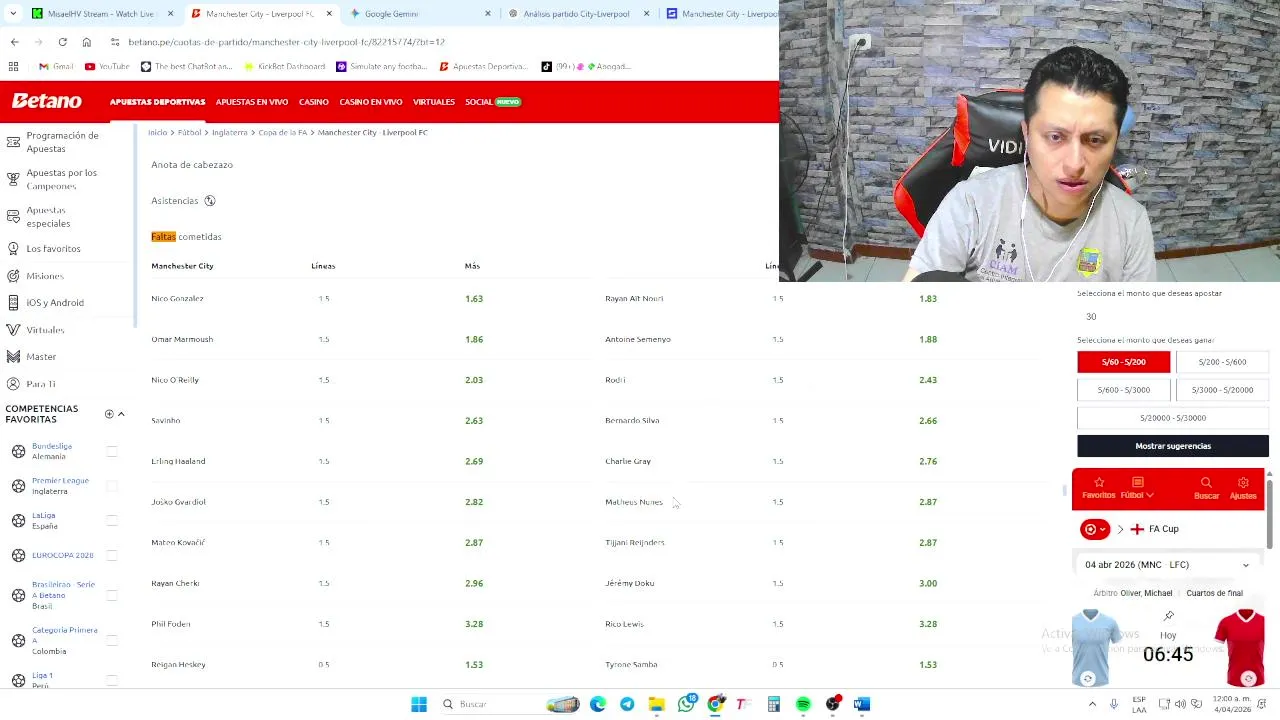Switch to the Google Gemini tab
The width and height of the screenshot is (1280, 720).
pyautogui.click(x=418, y=14)
